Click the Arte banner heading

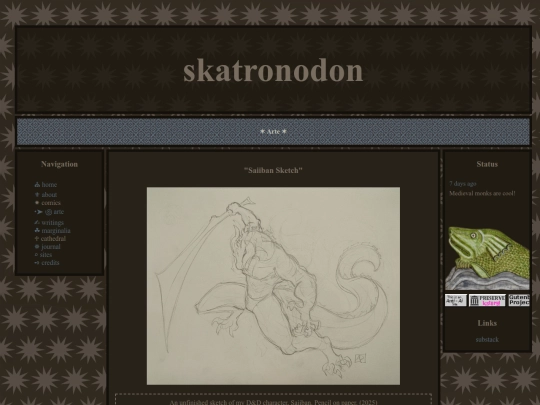[x=273, y=132]
